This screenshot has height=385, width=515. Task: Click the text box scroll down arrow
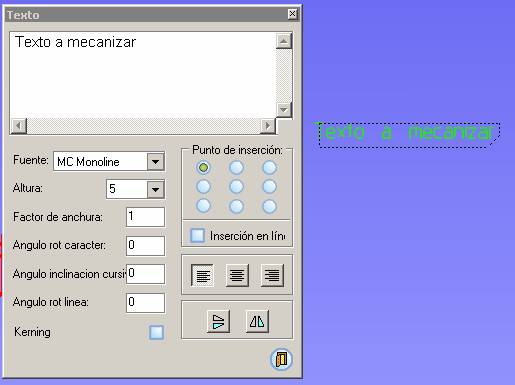(x=284, y=109)
